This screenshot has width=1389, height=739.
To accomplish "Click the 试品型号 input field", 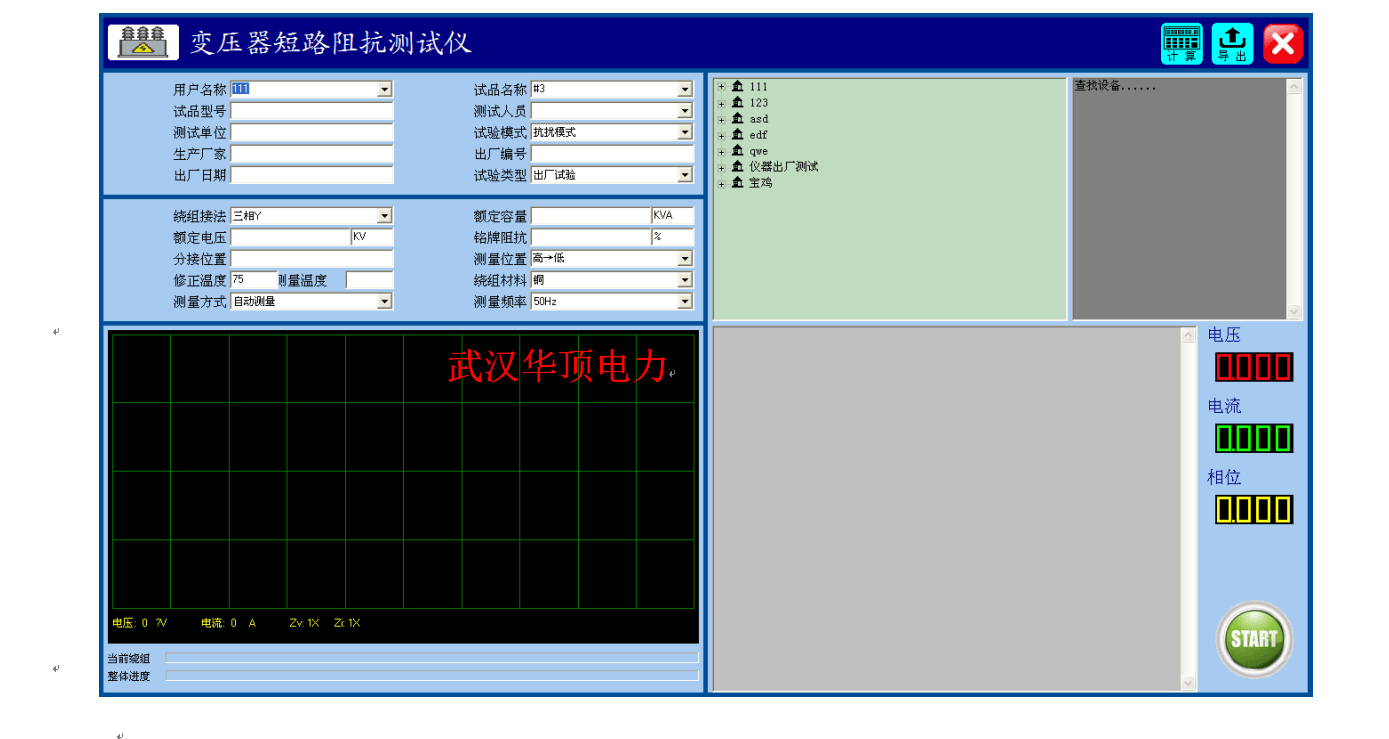I will point(312,111).
